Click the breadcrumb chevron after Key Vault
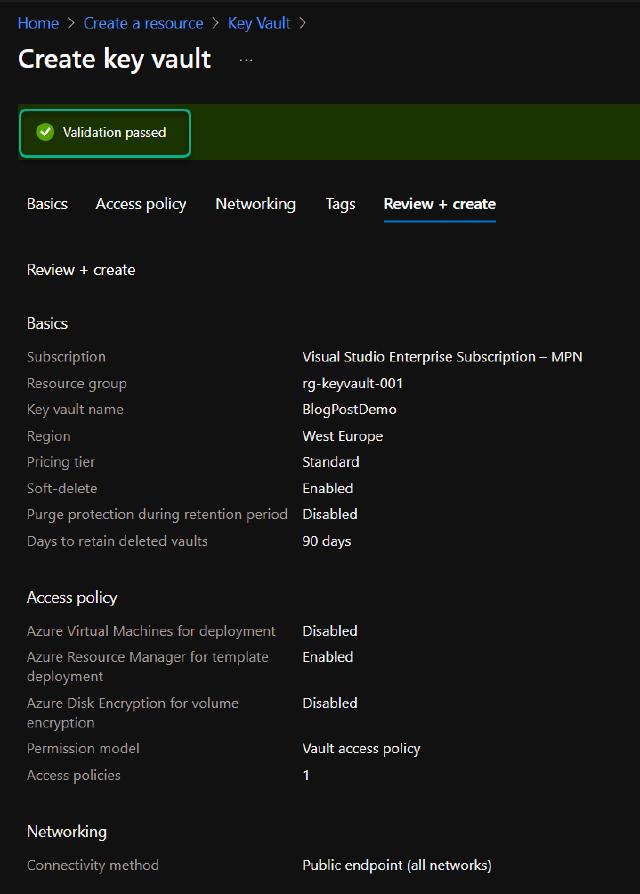 (x=303, y=23)
